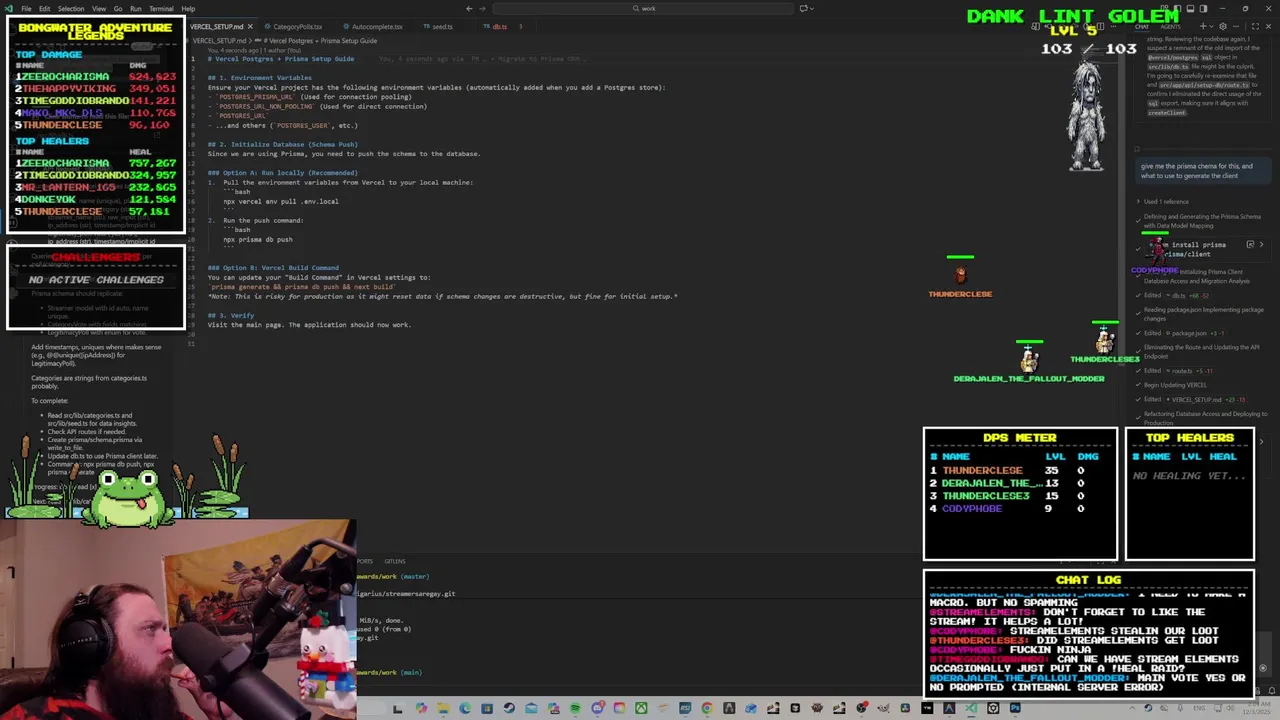Switch to the AGENTS tab in side panel
The image size is (1280, 720).
click(x=1170, y=27)
